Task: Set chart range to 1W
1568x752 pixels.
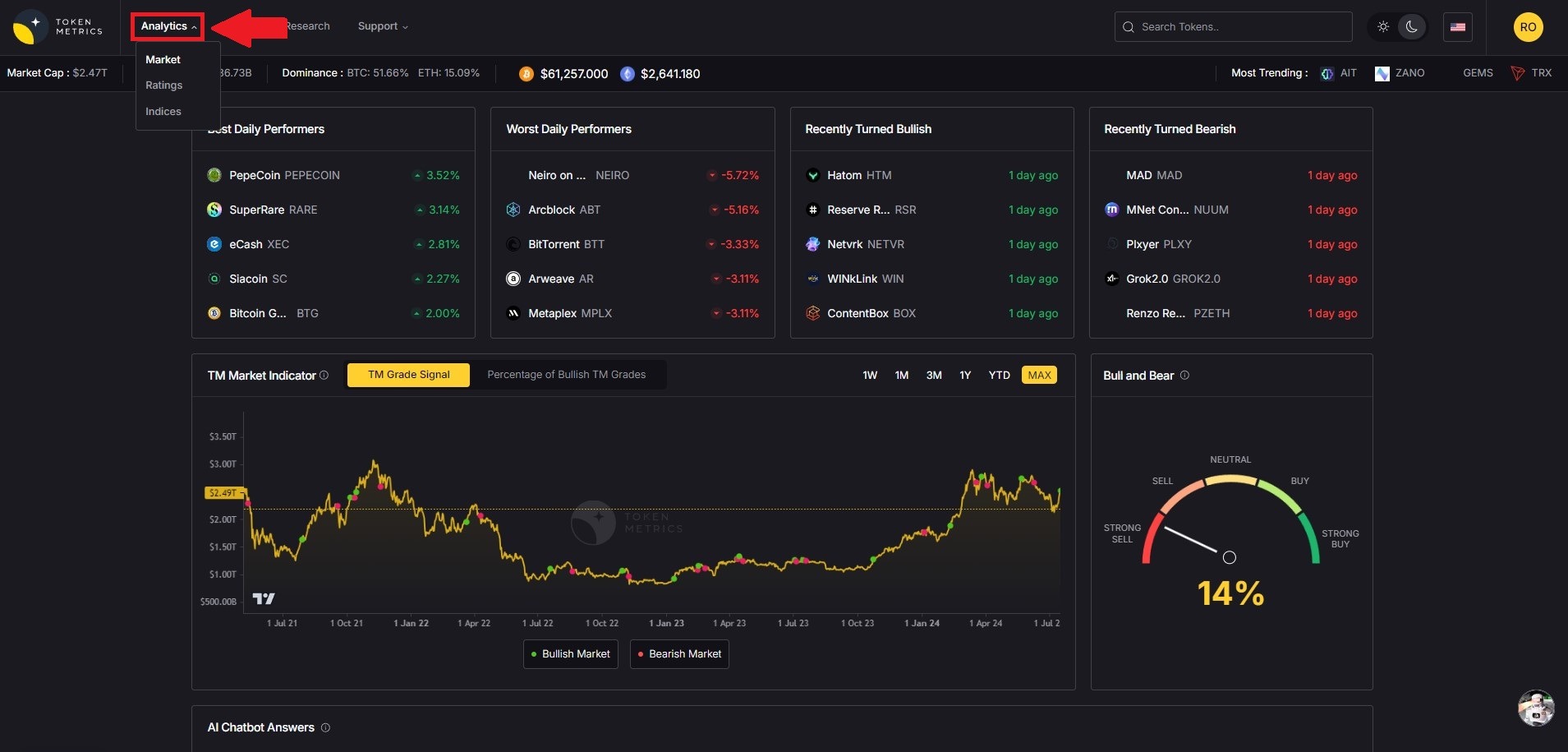Action: click(x=870, y=375)
